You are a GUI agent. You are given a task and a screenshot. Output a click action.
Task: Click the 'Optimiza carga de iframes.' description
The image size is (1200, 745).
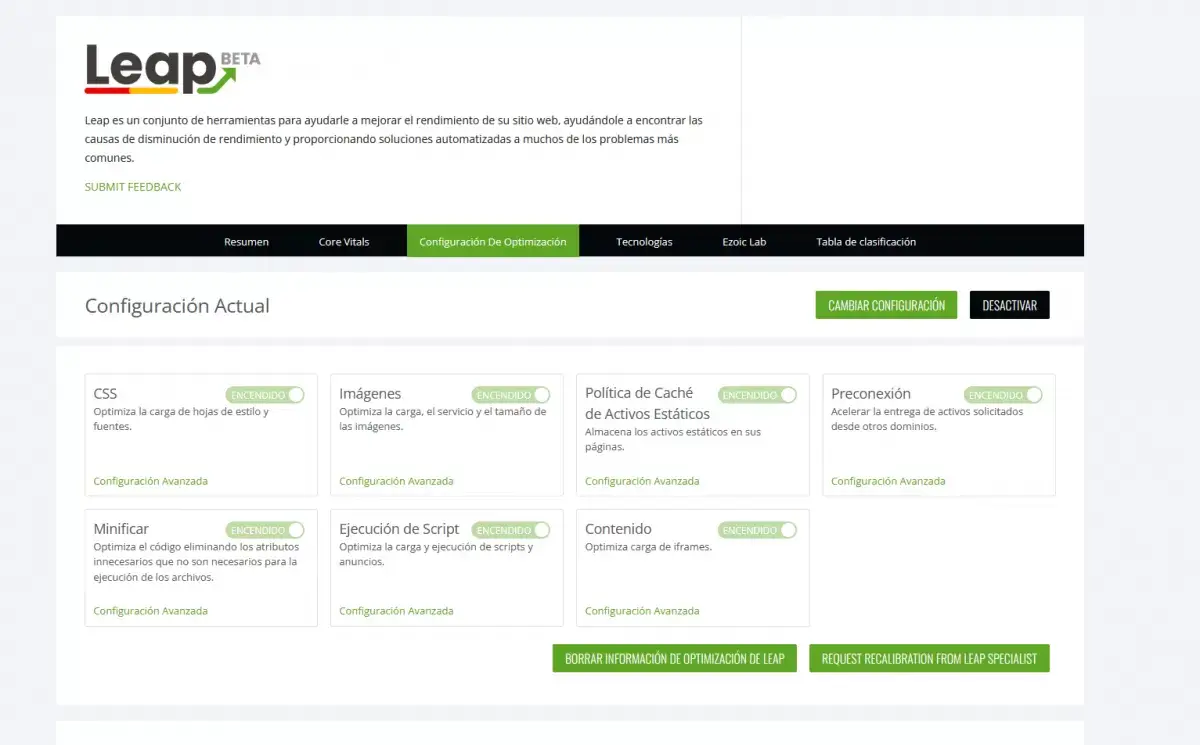coord(648,547)
